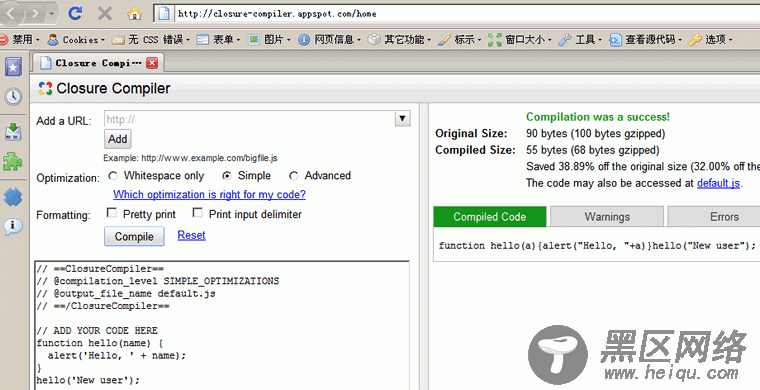
Task: Click the page icon in the address bar
Action: (x=164, y=14)
